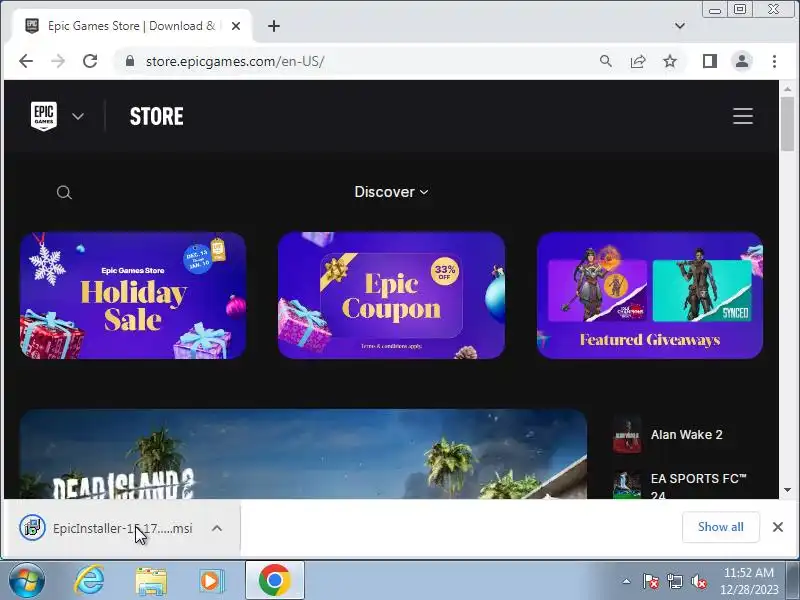Close the downloads bar
The width and height of the screenshot is (800, 600).
point(778,527)
